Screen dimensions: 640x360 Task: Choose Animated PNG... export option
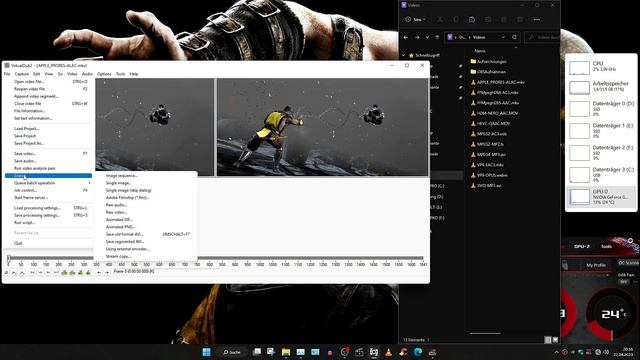[x=146, y=227]
